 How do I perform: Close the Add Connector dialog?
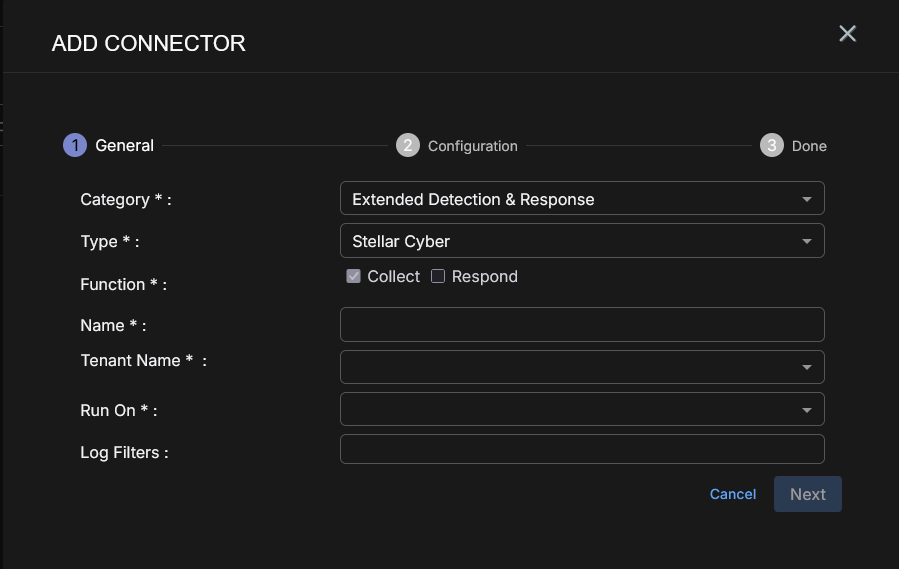click(x=847, y=34)
